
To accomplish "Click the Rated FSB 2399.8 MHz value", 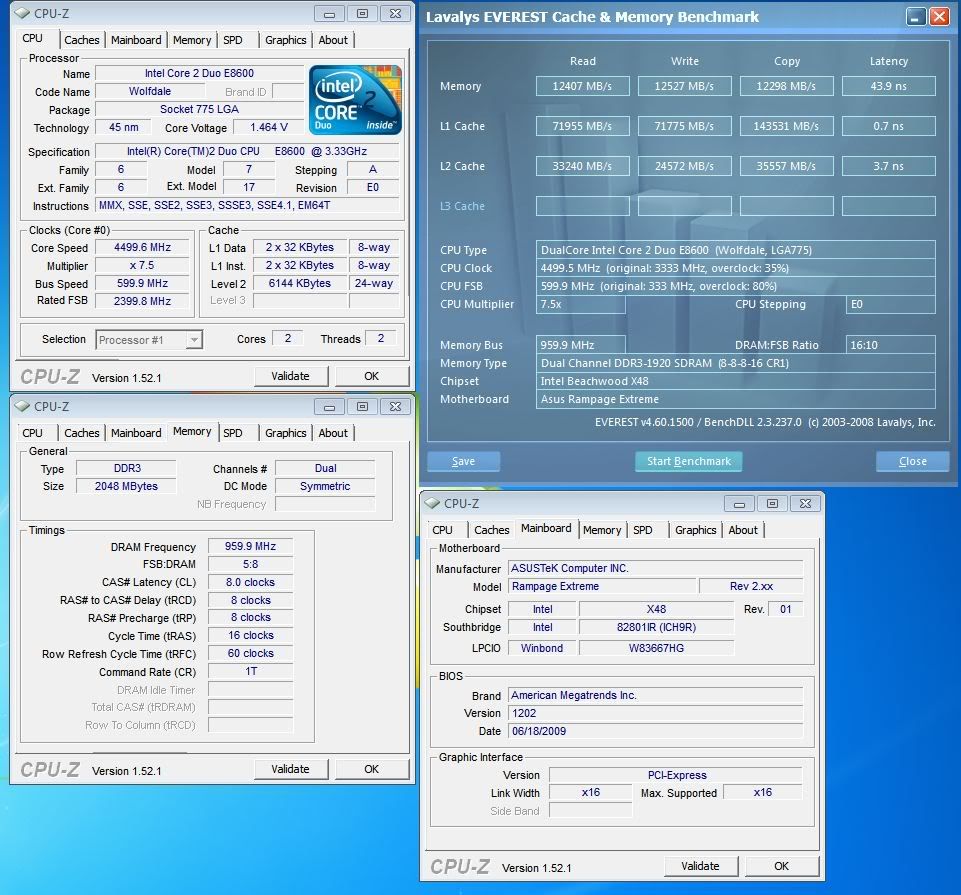I will coord(143,301).
